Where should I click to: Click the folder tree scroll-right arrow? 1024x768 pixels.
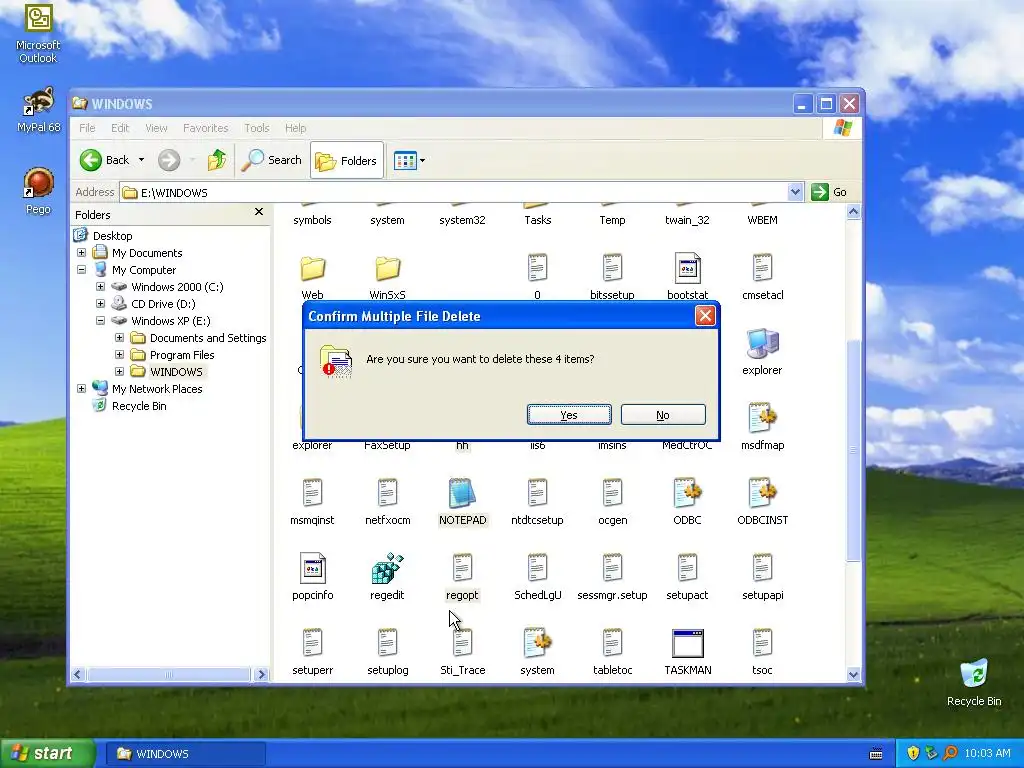[x=261, y=674]
